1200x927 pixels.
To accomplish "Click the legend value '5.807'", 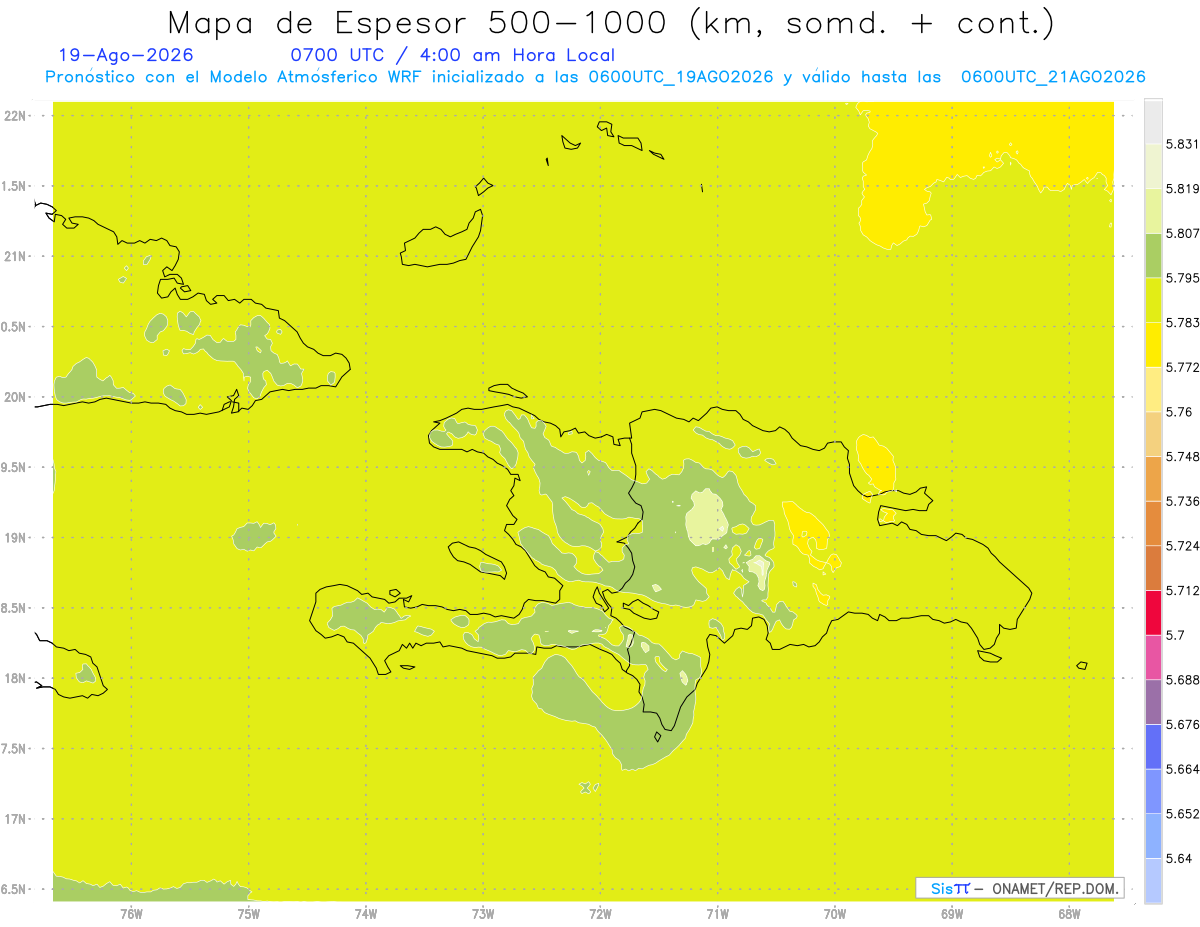I will tap(1183, 233).
